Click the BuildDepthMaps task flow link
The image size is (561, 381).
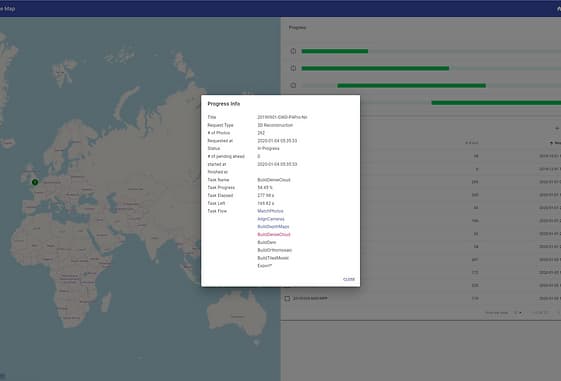273,227
